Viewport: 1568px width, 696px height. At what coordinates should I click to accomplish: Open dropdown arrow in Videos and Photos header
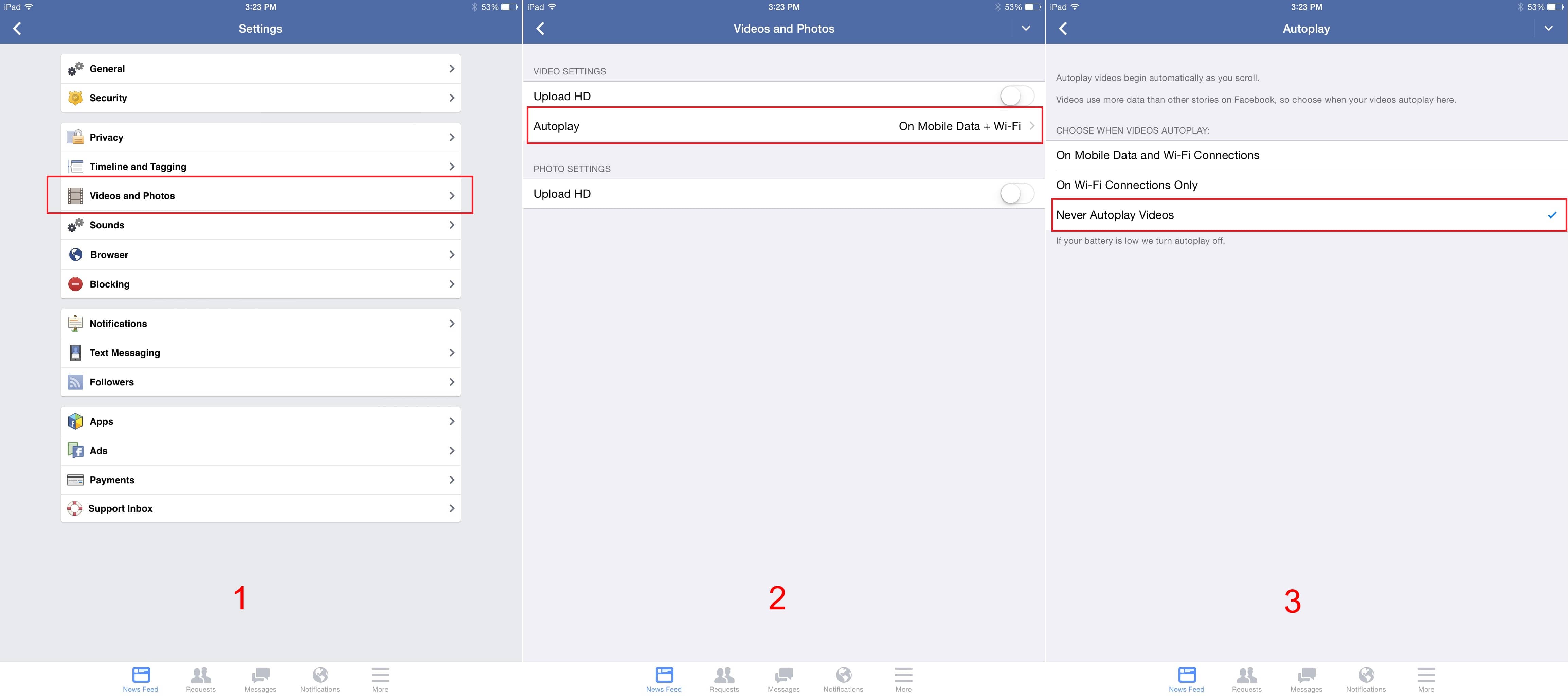(1026, 29)
